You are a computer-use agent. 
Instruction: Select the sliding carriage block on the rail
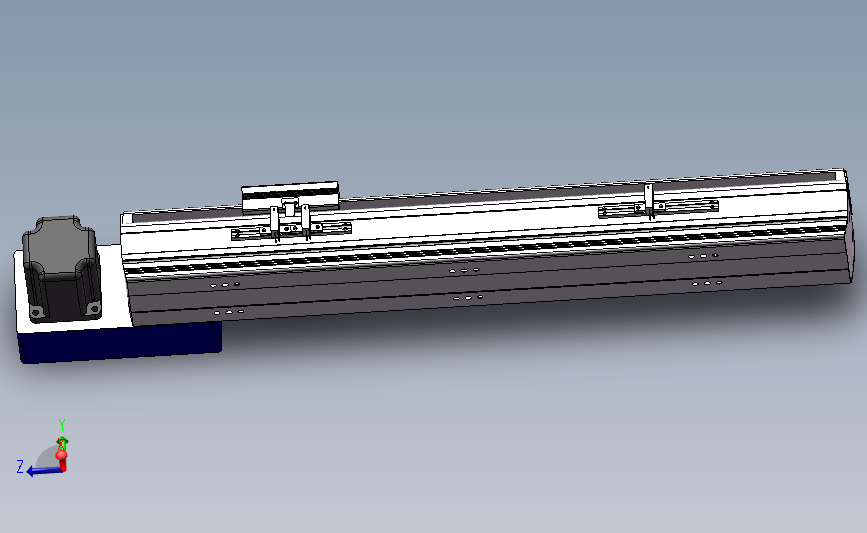(x=290, y=196)
